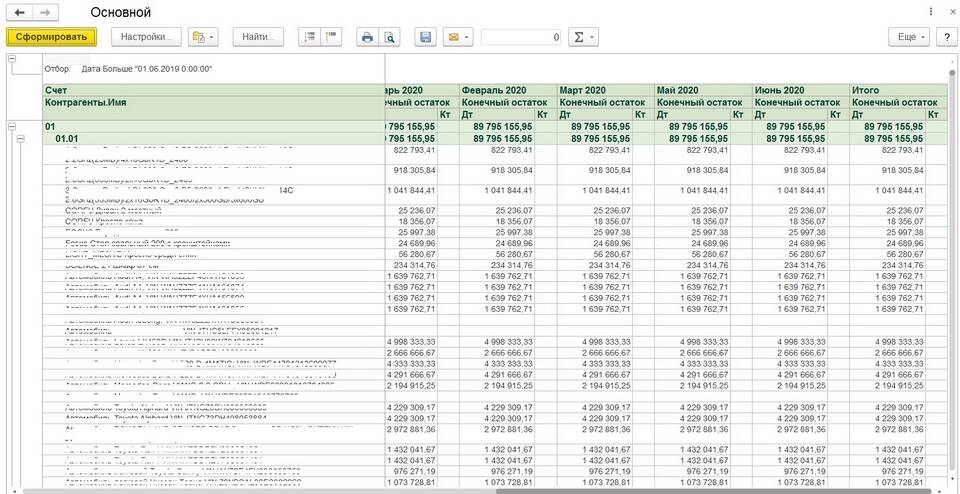This screenshot has width=960, height=494.
Task: Open the sigma sum function dropdown
Action: pyautogui.click(x=582, y=37)
